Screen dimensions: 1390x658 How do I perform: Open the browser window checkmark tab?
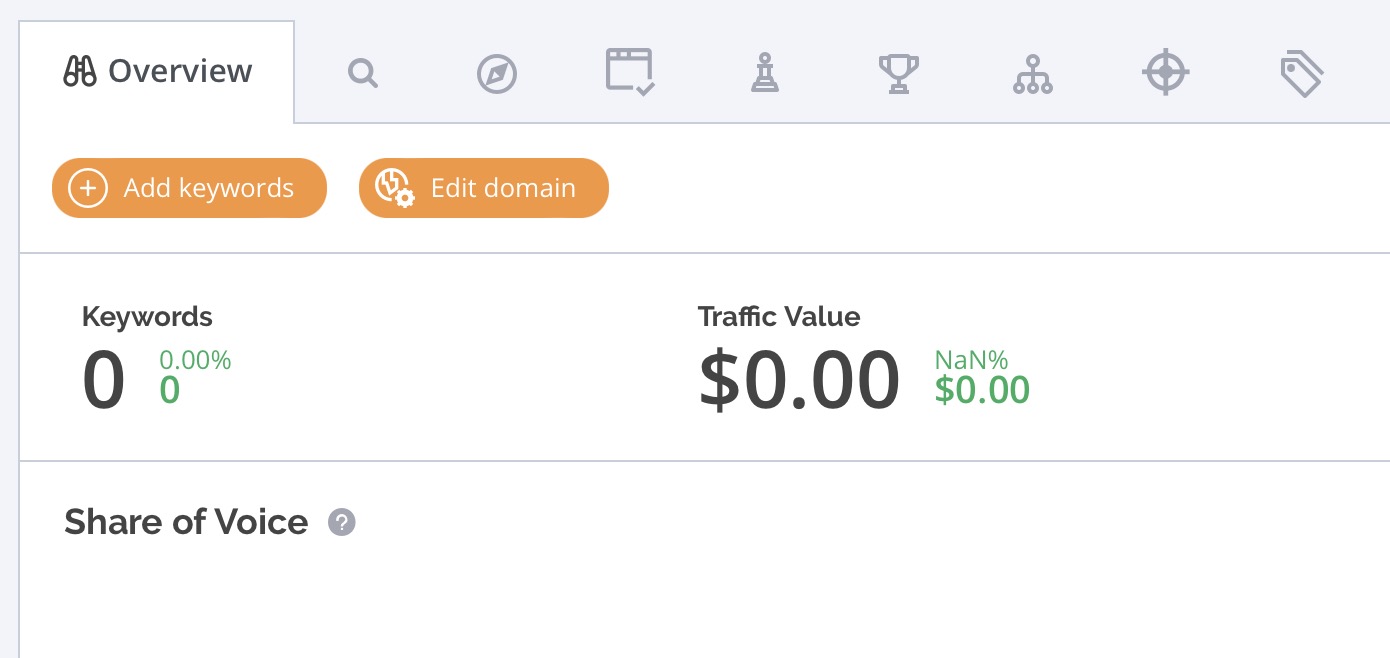click(631, 72)
